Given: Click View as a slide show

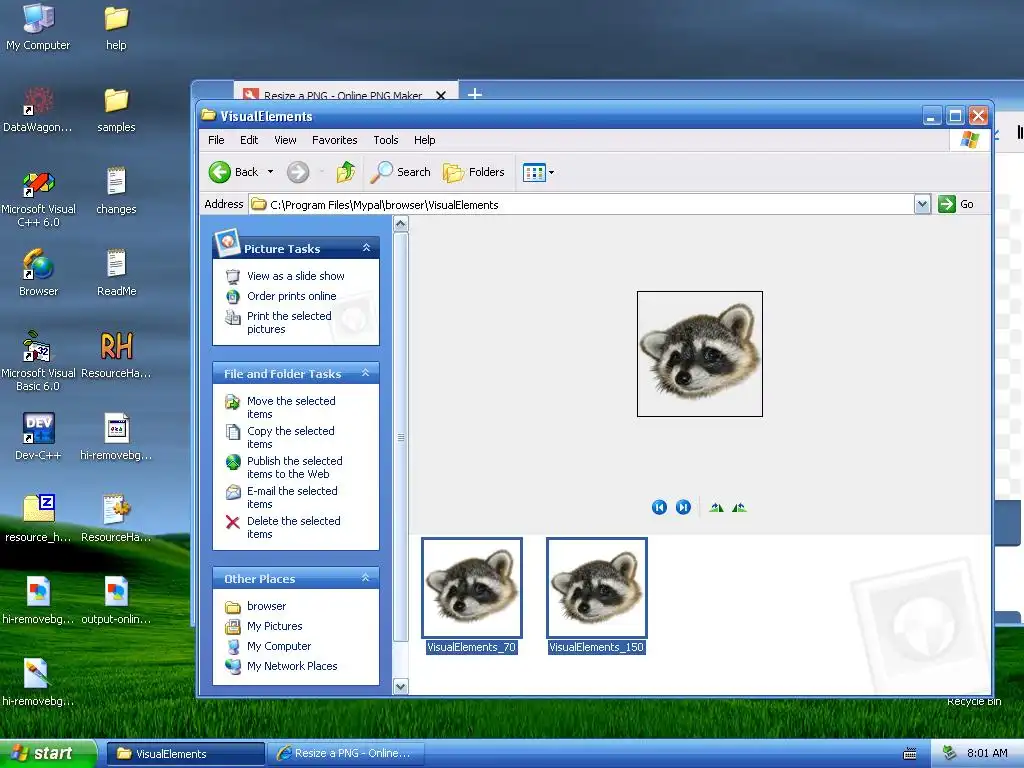Looking at the screenshot, I should [295, 276].
